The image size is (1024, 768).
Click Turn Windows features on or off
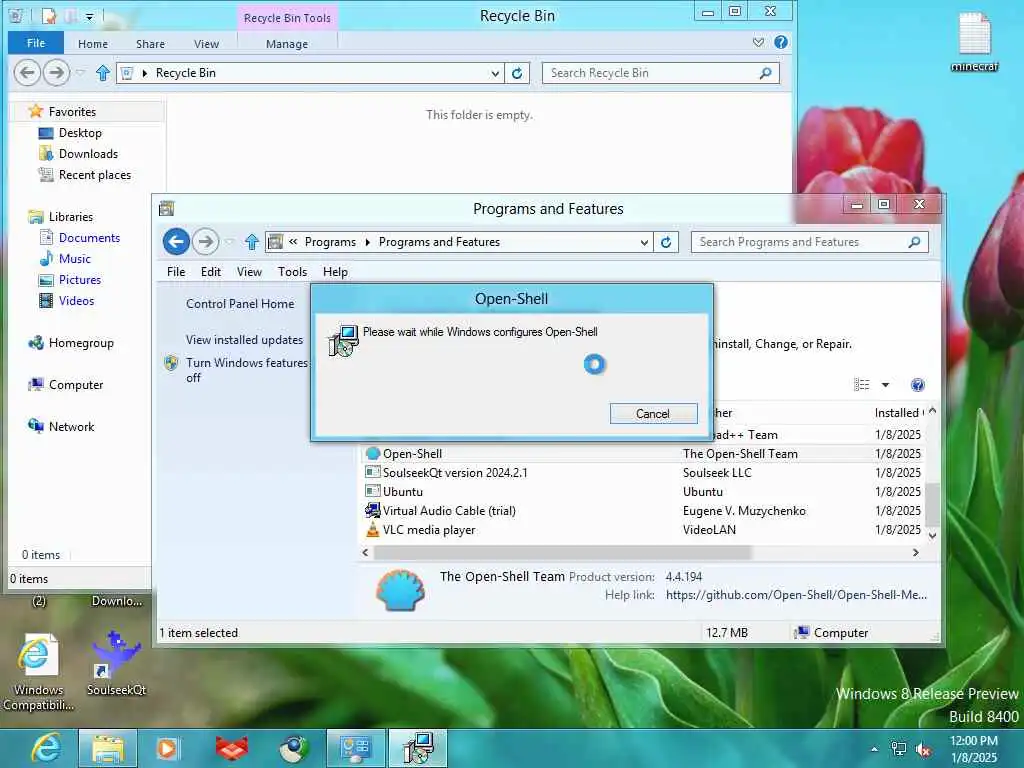[x=247, y=370]
